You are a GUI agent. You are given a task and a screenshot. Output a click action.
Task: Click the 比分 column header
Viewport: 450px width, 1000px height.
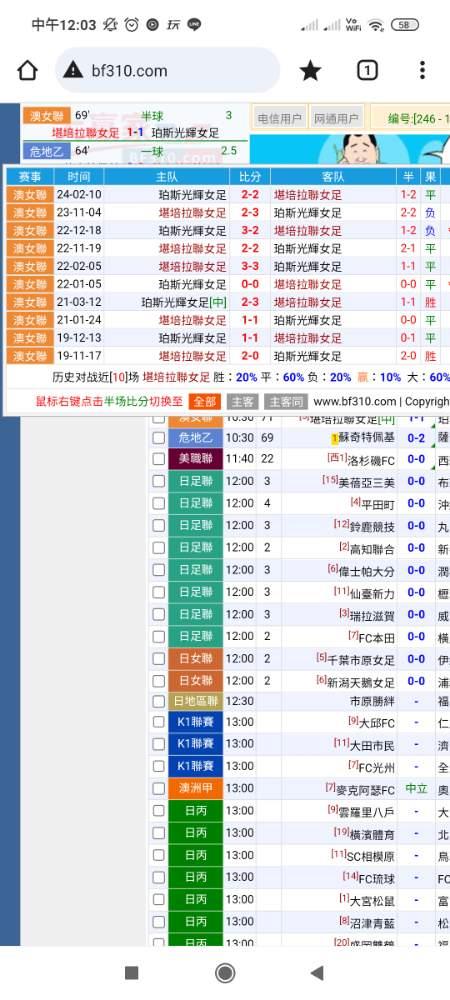[250, 177]
